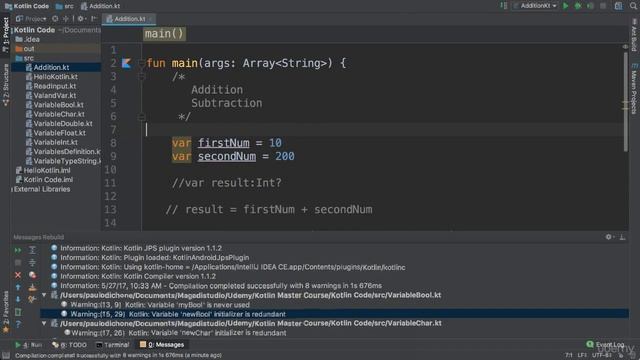Viewport: 640px width, 360px height.
Task: Click the main() breadcrumb above editor
Action: point(164,33)
